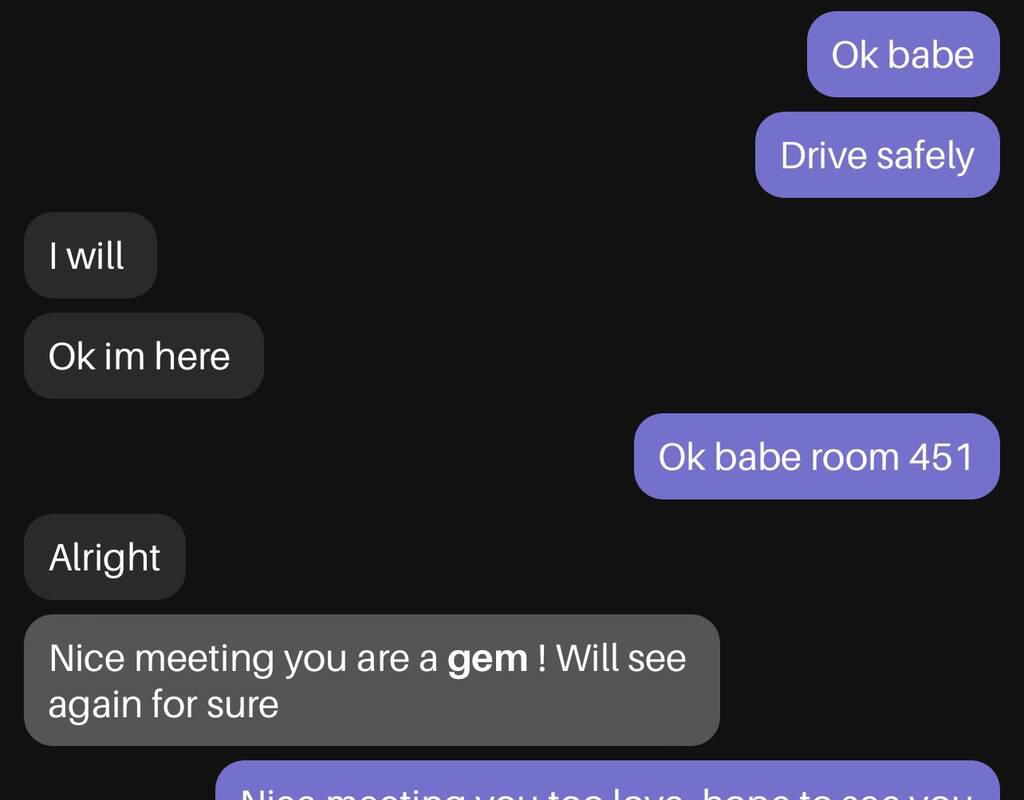The image size is (1024, 800).
Task: Tap the "Ok babe" sent message bubble
Action: point(903,54)
